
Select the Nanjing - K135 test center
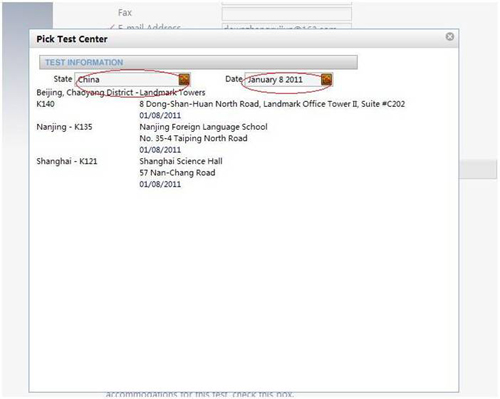[x=64, y=127]
